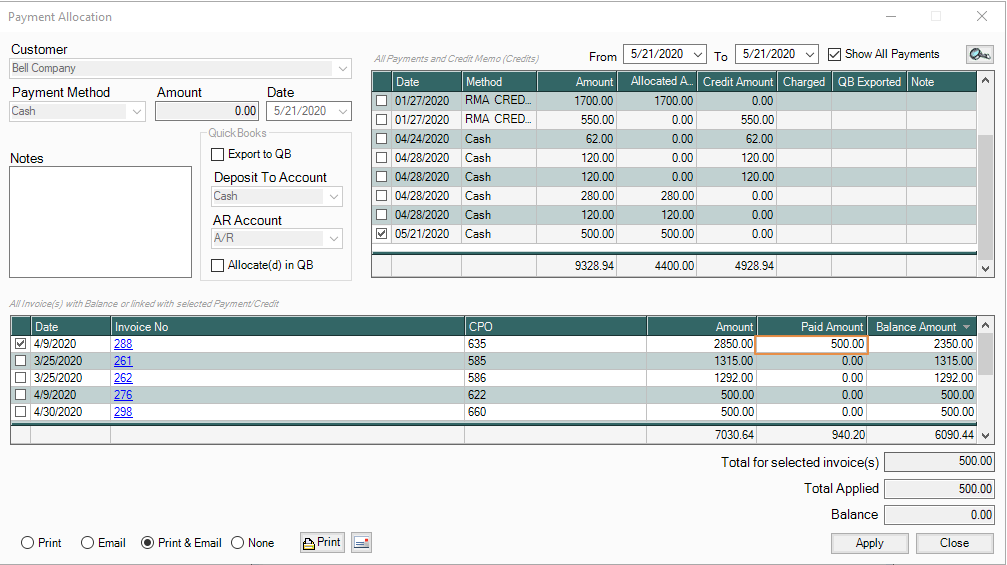Open the Customer dropdown list
This screenshot has width=1007, height=565.
click(343, 69)
